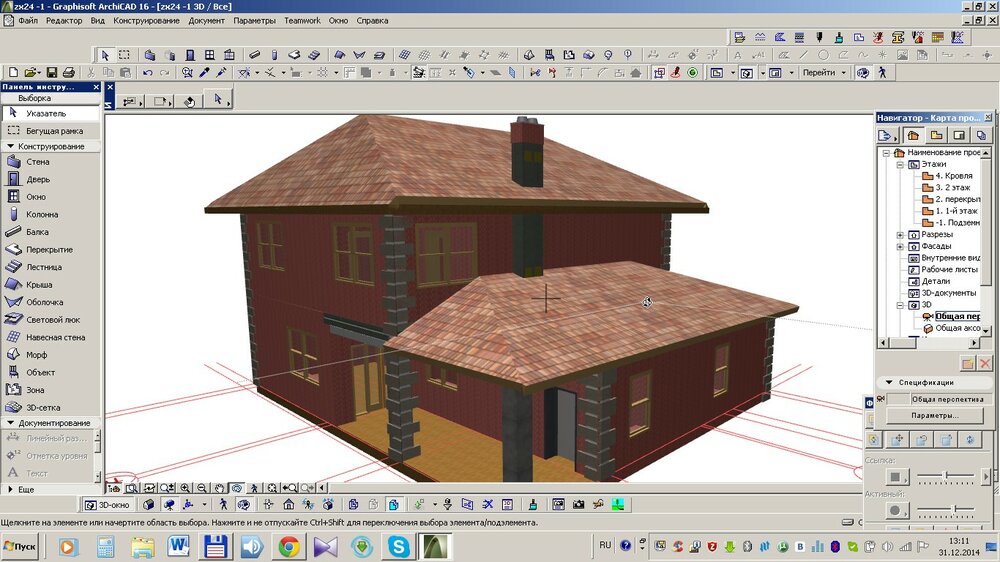Image resolution: width=1000 pixels, height=562 pixels.
Task: Select the Морф (Morph) tool
Action: click(x=36, y=355)
